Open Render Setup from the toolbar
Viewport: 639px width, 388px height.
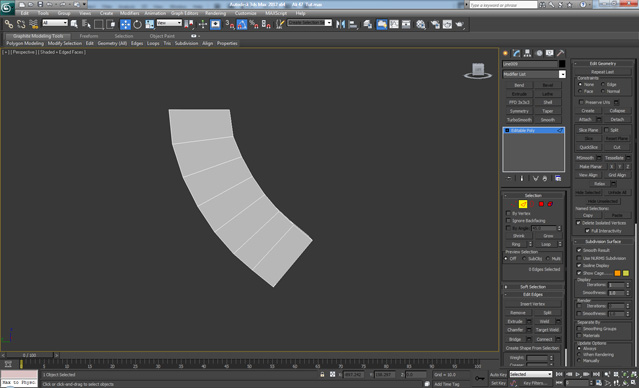pos(435,24)
